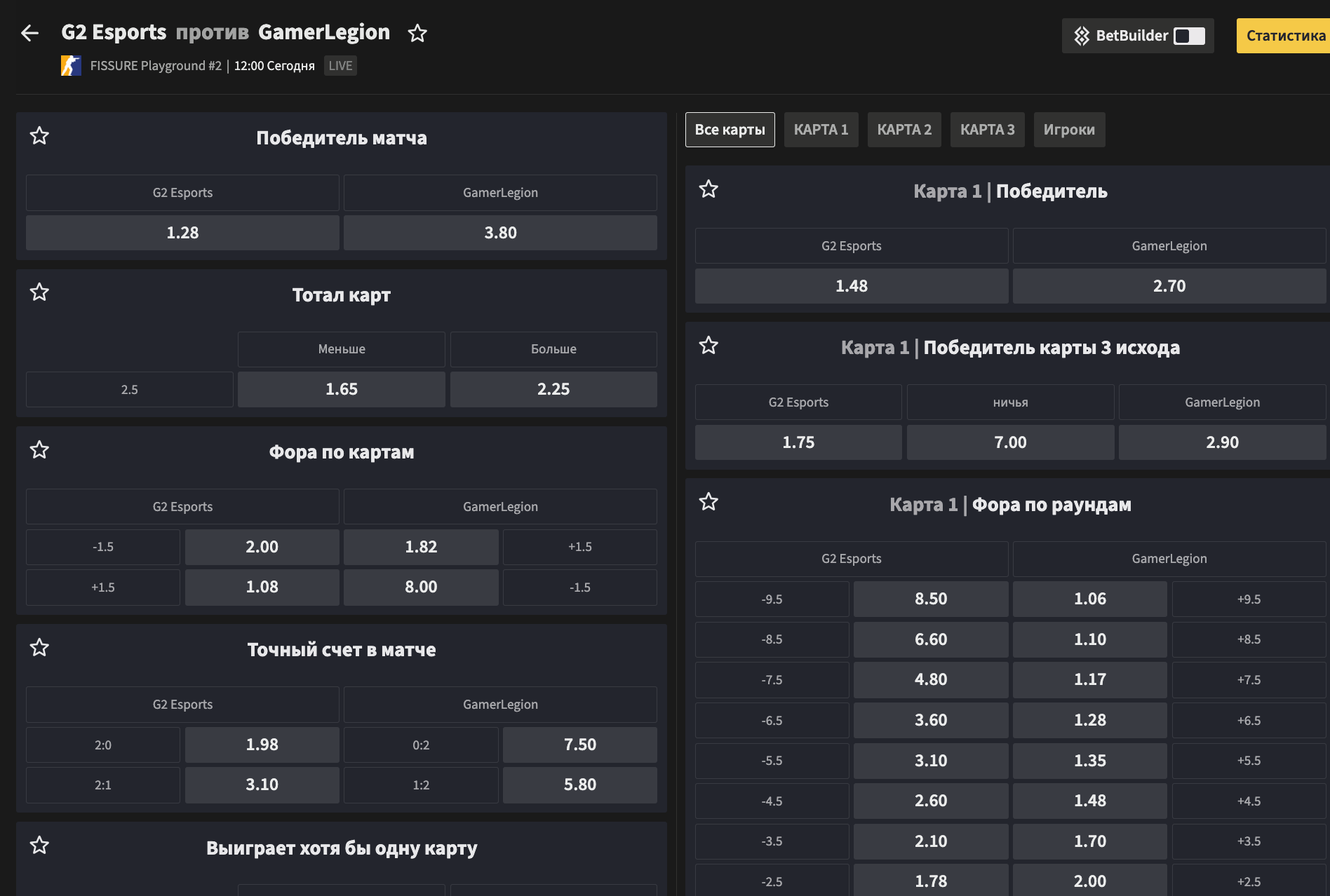Viewport: 1330px width, 896px height.
Task: Click the FISSURE Playground tournament icon
Action: tap(71, 65)
